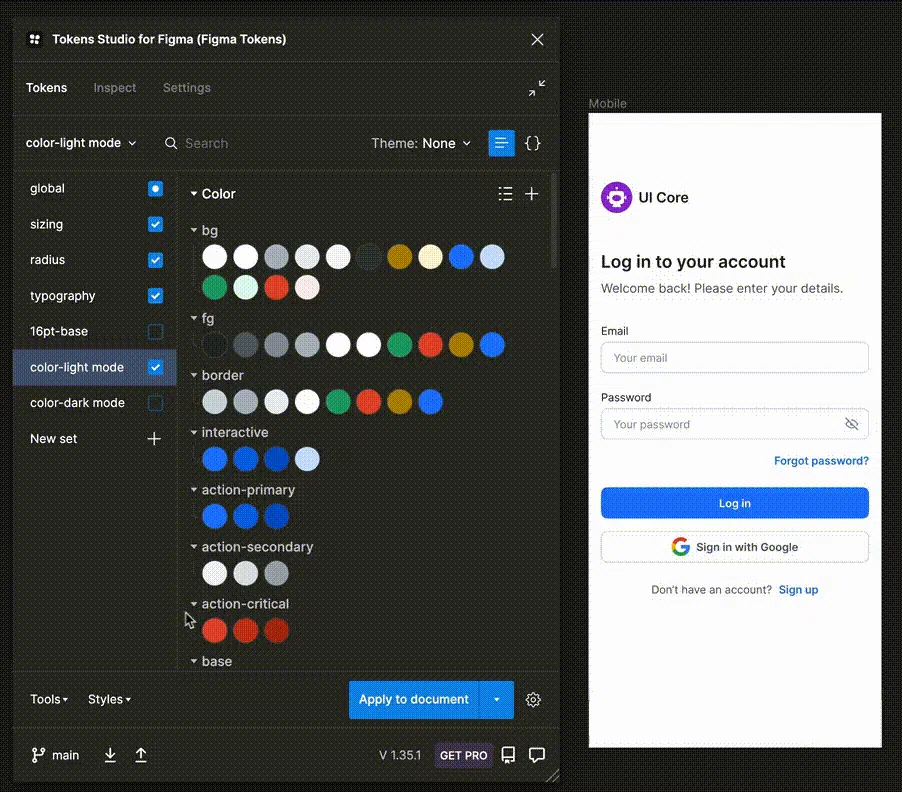This screenshot has height=792, width=902.
Task: Switch to the Settings tab
Action: point(186,87)
